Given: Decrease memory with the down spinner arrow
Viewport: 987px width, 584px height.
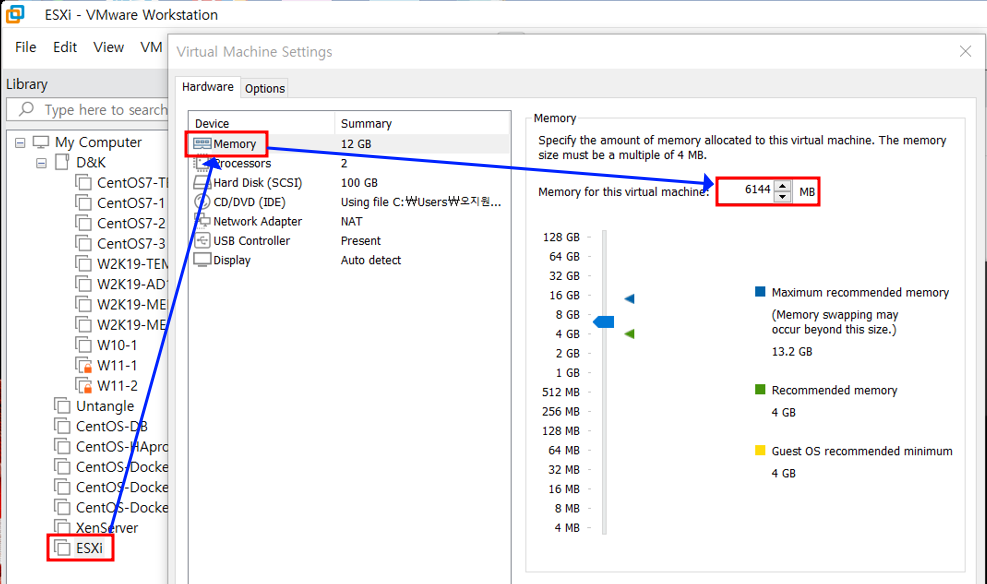Looking at the screenshot, I should pyautogui.click(x=782, y=196).
